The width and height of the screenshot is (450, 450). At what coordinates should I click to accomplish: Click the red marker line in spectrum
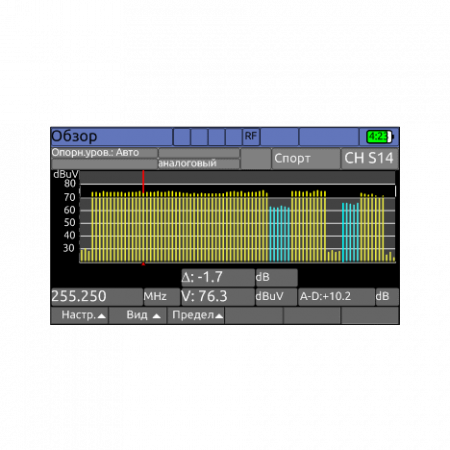[x=143, y=182]
